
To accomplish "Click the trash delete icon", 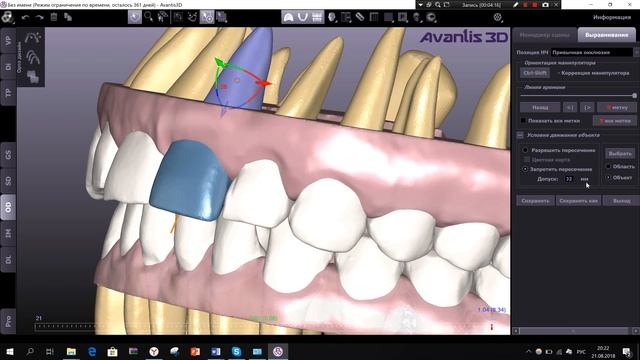I will (x=53, y=17).
